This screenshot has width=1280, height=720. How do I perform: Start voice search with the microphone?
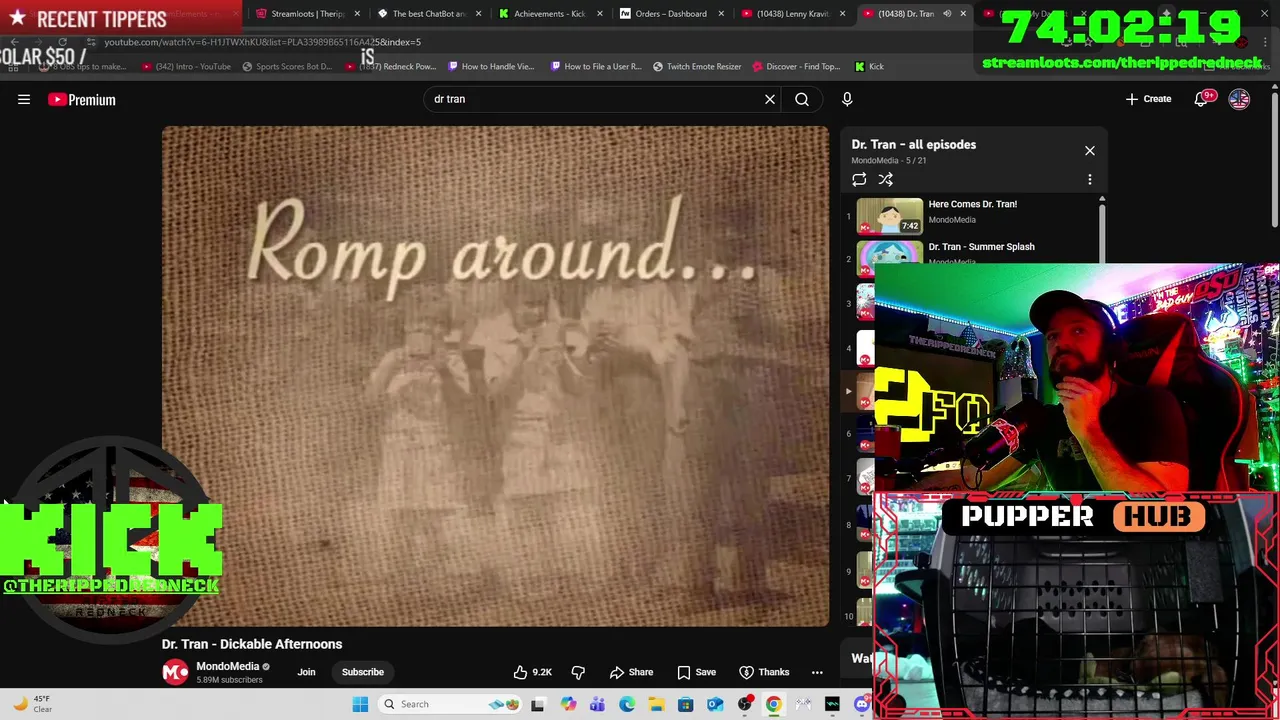click(847, 99)
